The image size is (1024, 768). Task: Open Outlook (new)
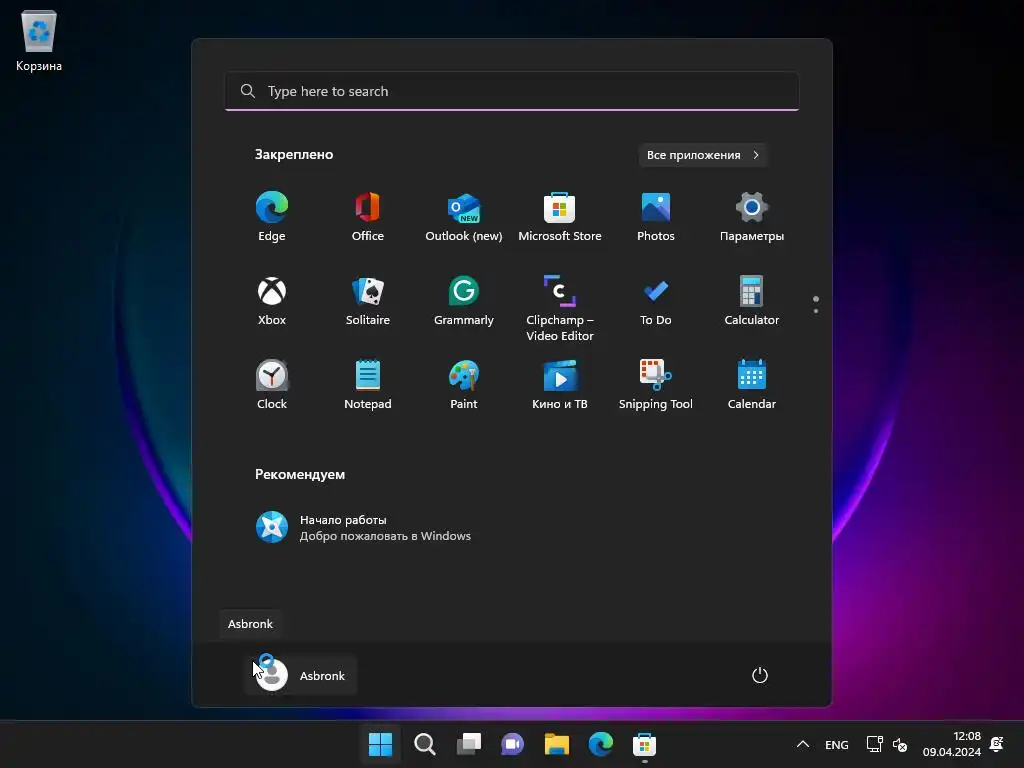pyautogui.click(x=464, y=217)
